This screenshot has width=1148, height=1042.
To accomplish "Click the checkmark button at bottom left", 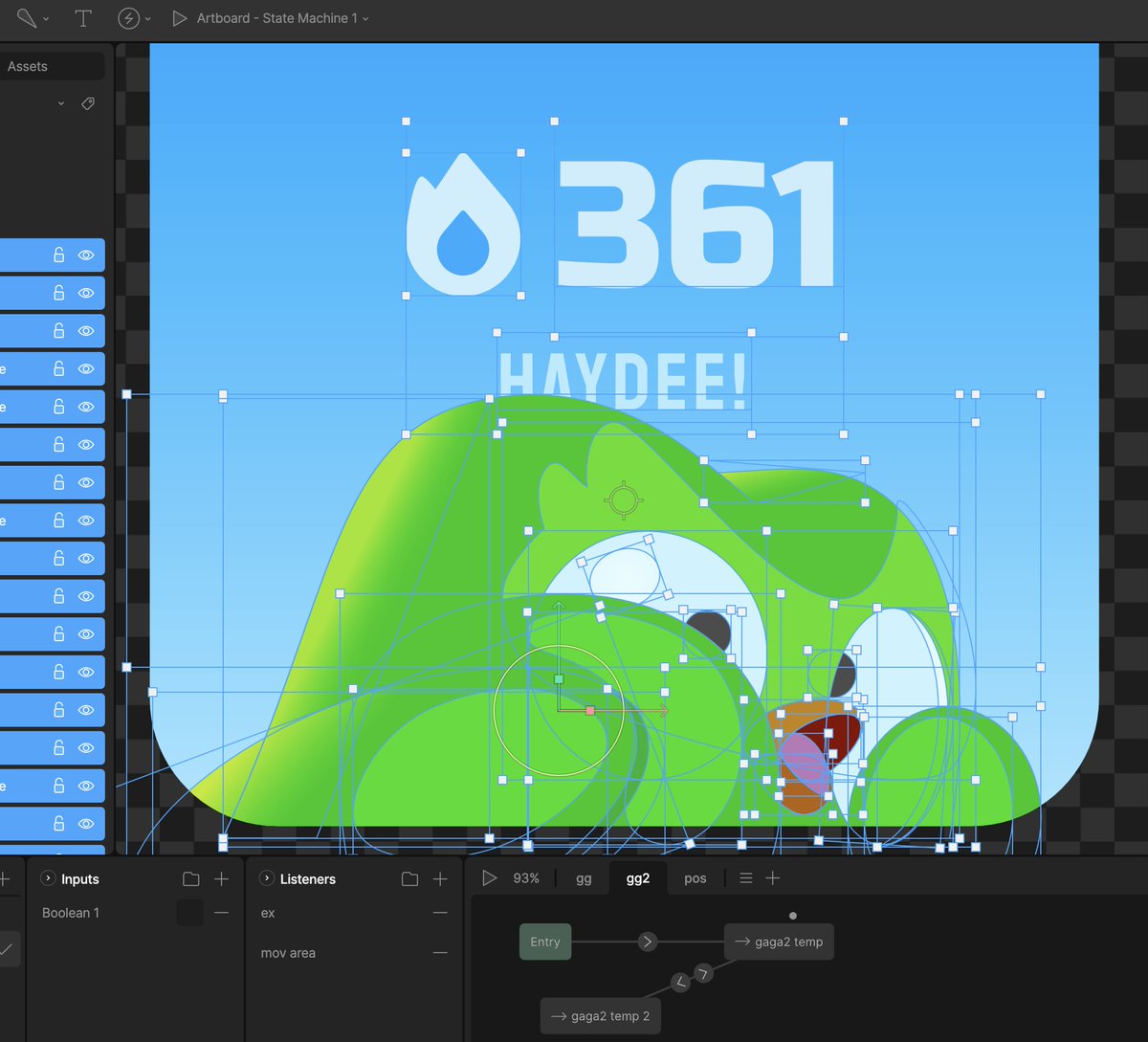I will (8, 949).
